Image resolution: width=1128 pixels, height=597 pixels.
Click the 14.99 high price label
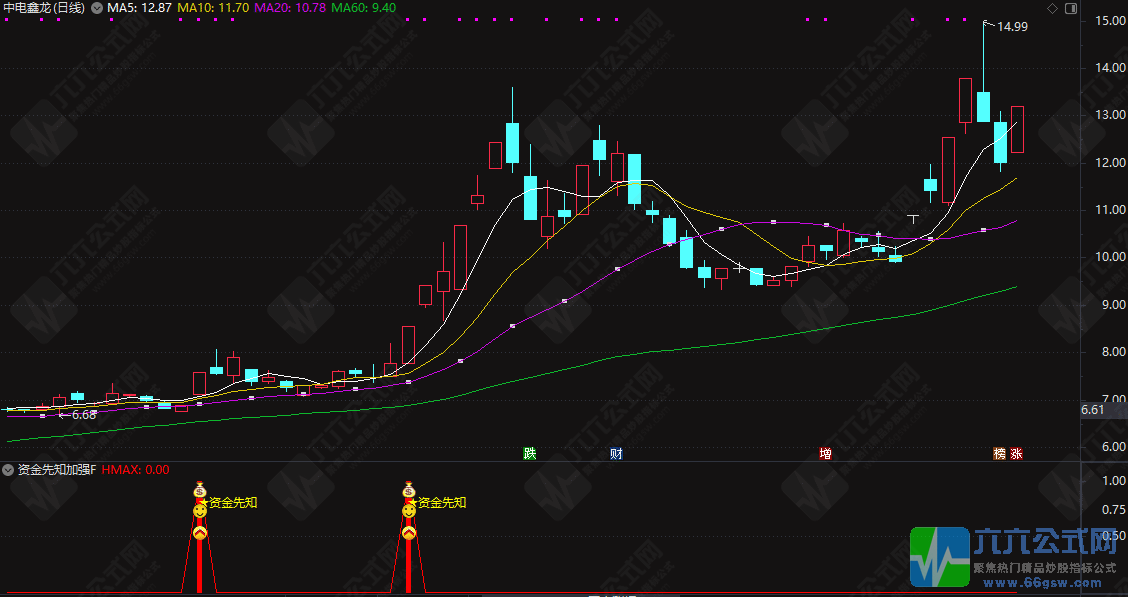point(1012,27)
